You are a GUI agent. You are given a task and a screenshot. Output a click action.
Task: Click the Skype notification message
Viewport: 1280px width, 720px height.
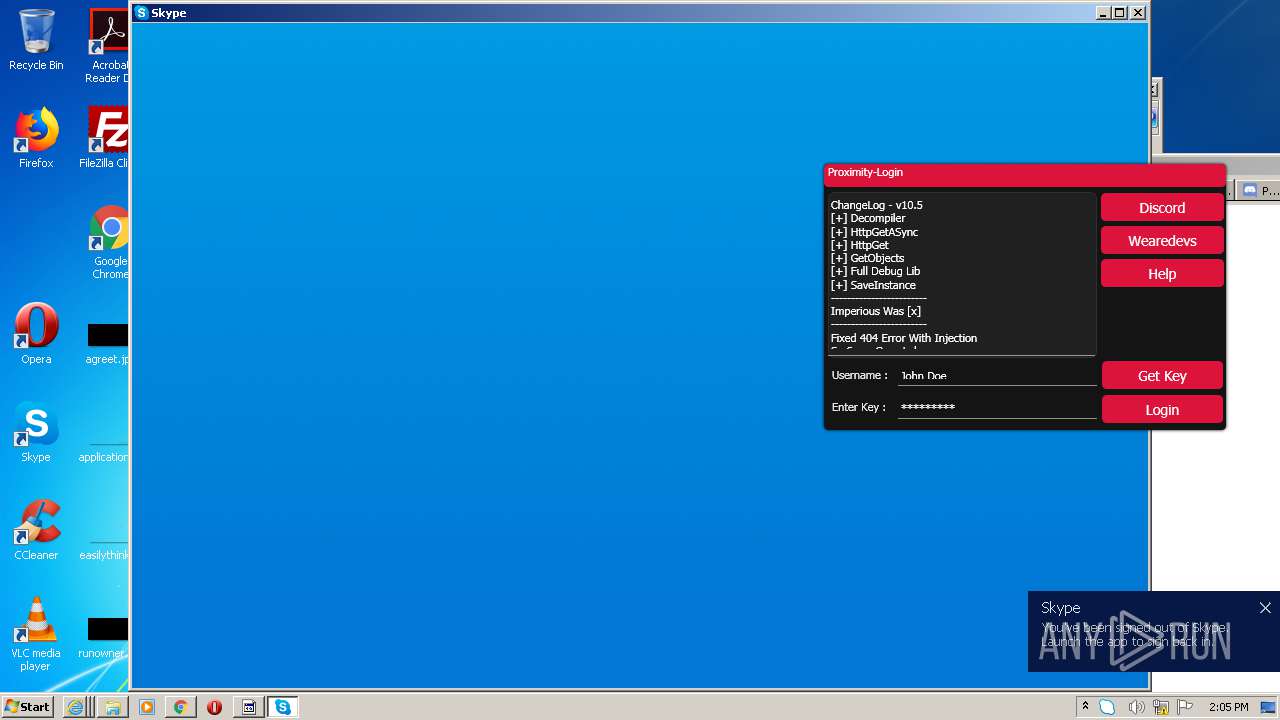1133,634
